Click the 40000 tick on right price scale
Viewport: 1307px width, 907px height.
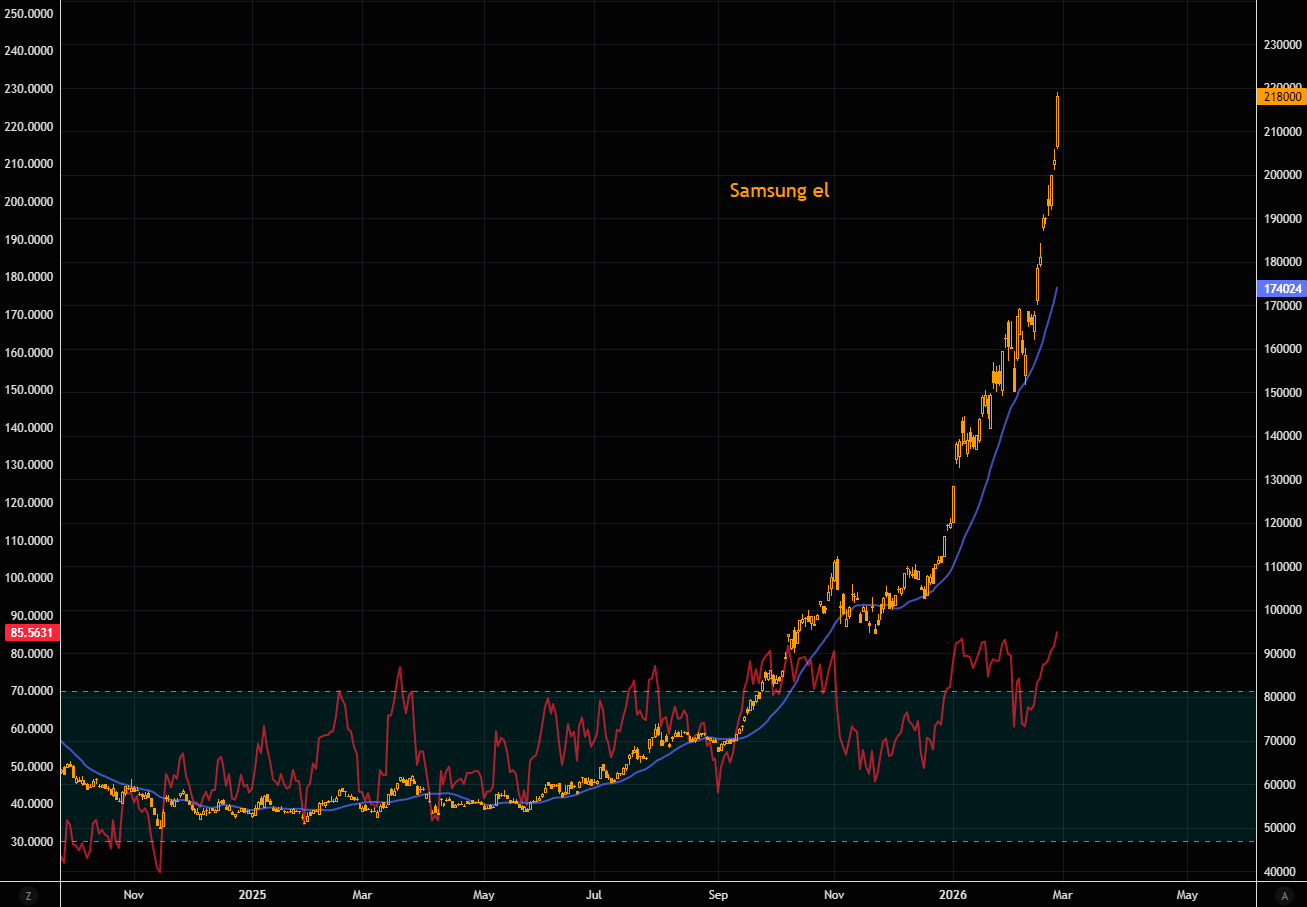(1282, 872)
